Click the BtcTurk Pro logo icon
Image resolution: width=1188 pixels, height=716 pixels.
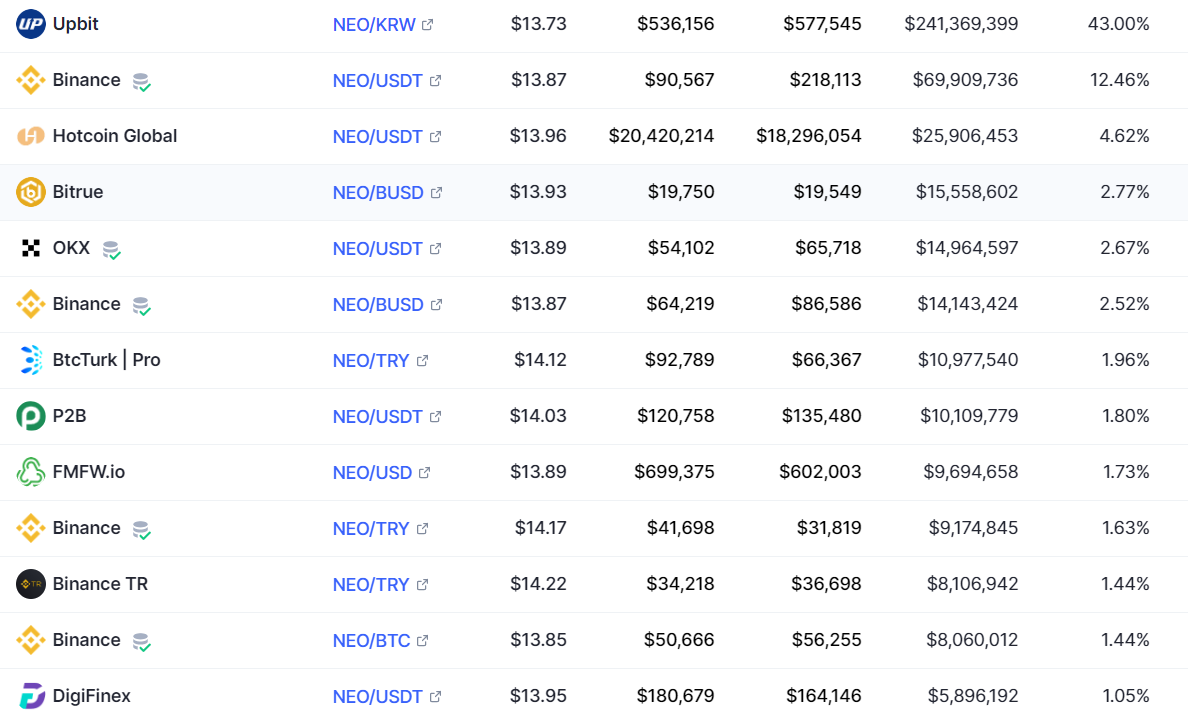point(30,361)
